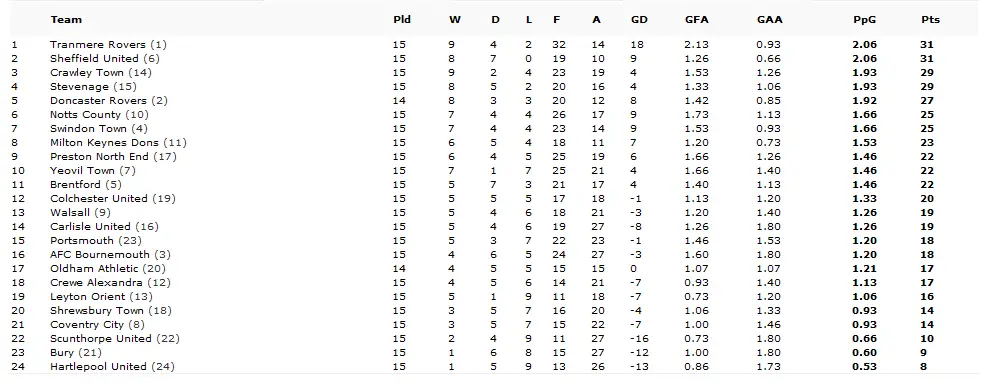Select the GD column header
The height and width of the screenshot is (382, 984).
click(x=639, y=19)
